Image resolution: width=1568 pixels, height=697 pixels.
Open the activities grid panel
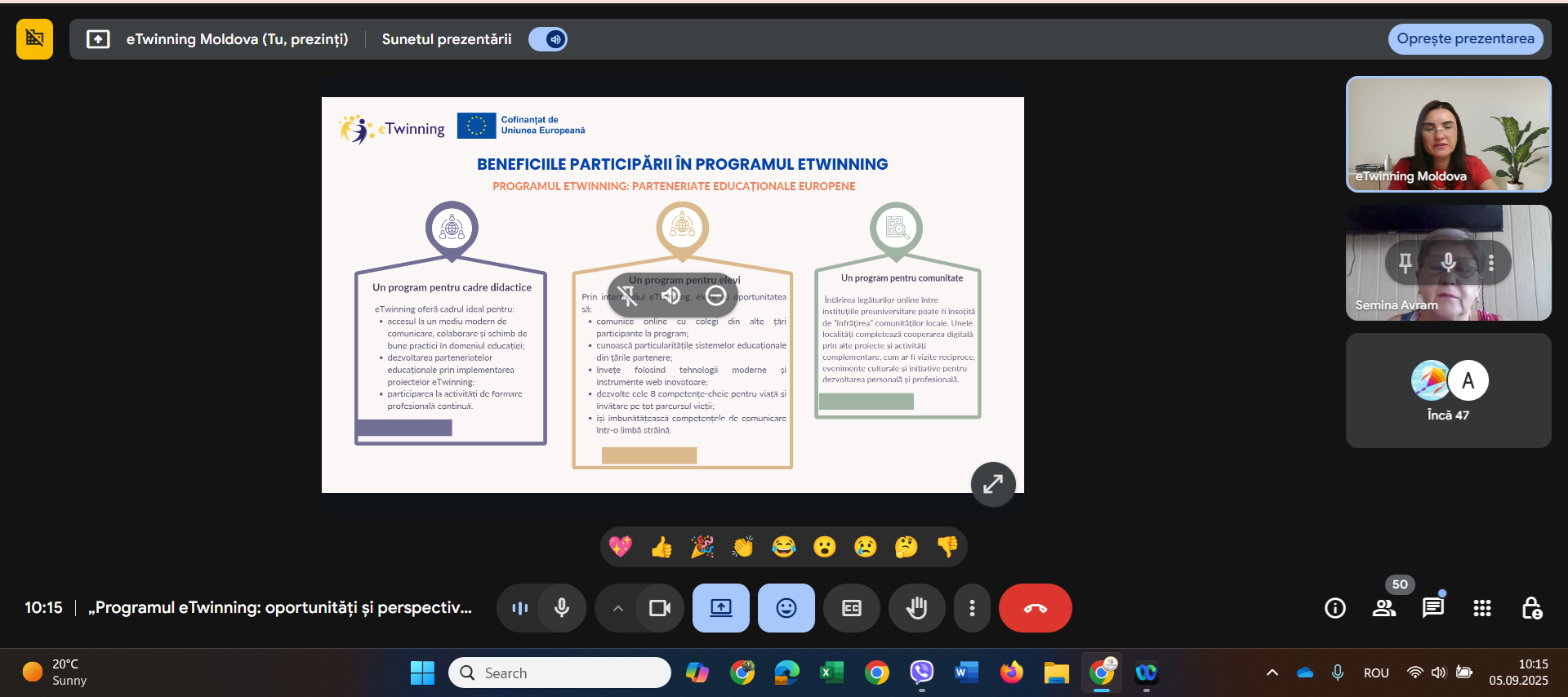point(1482,608)
